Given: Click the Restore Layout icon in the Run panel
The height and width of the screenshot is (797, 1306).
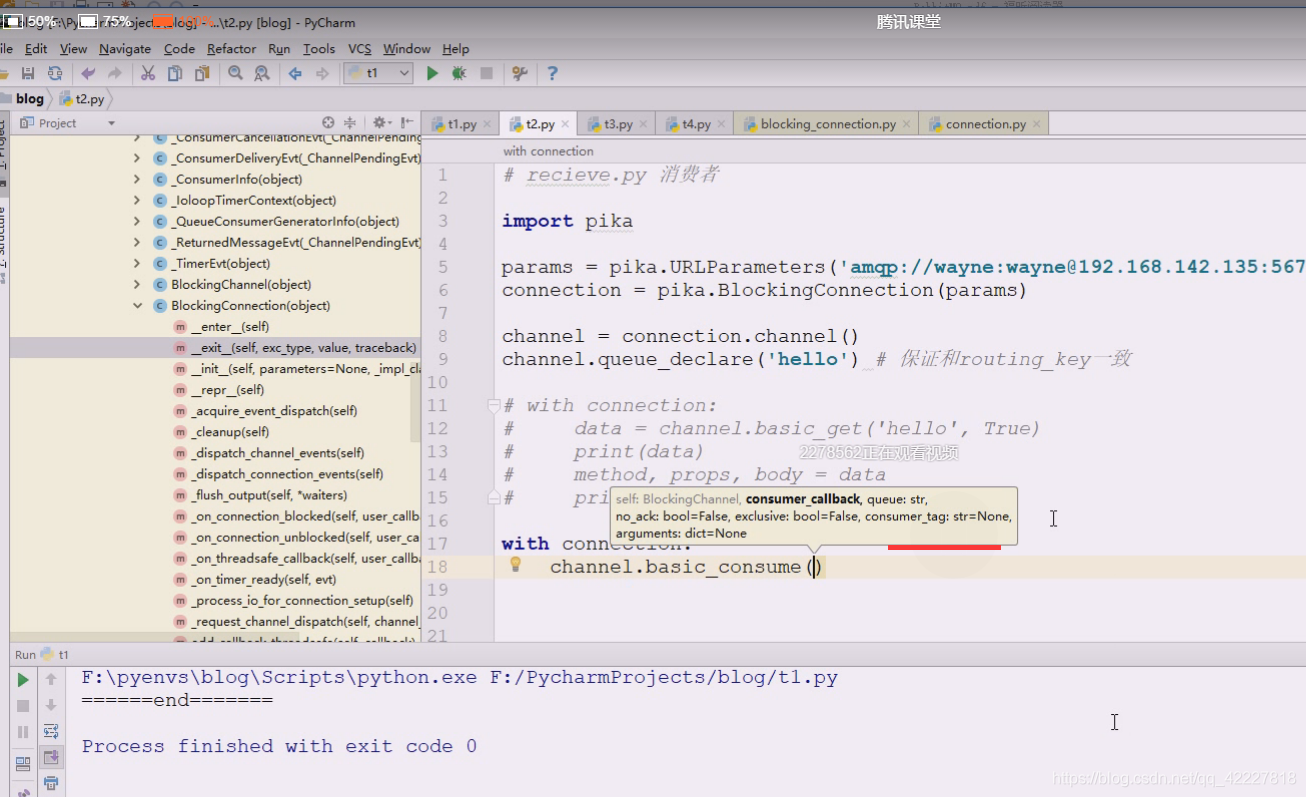Looking at the screenshot, I should pyautogui.click(x=23, y=764).
